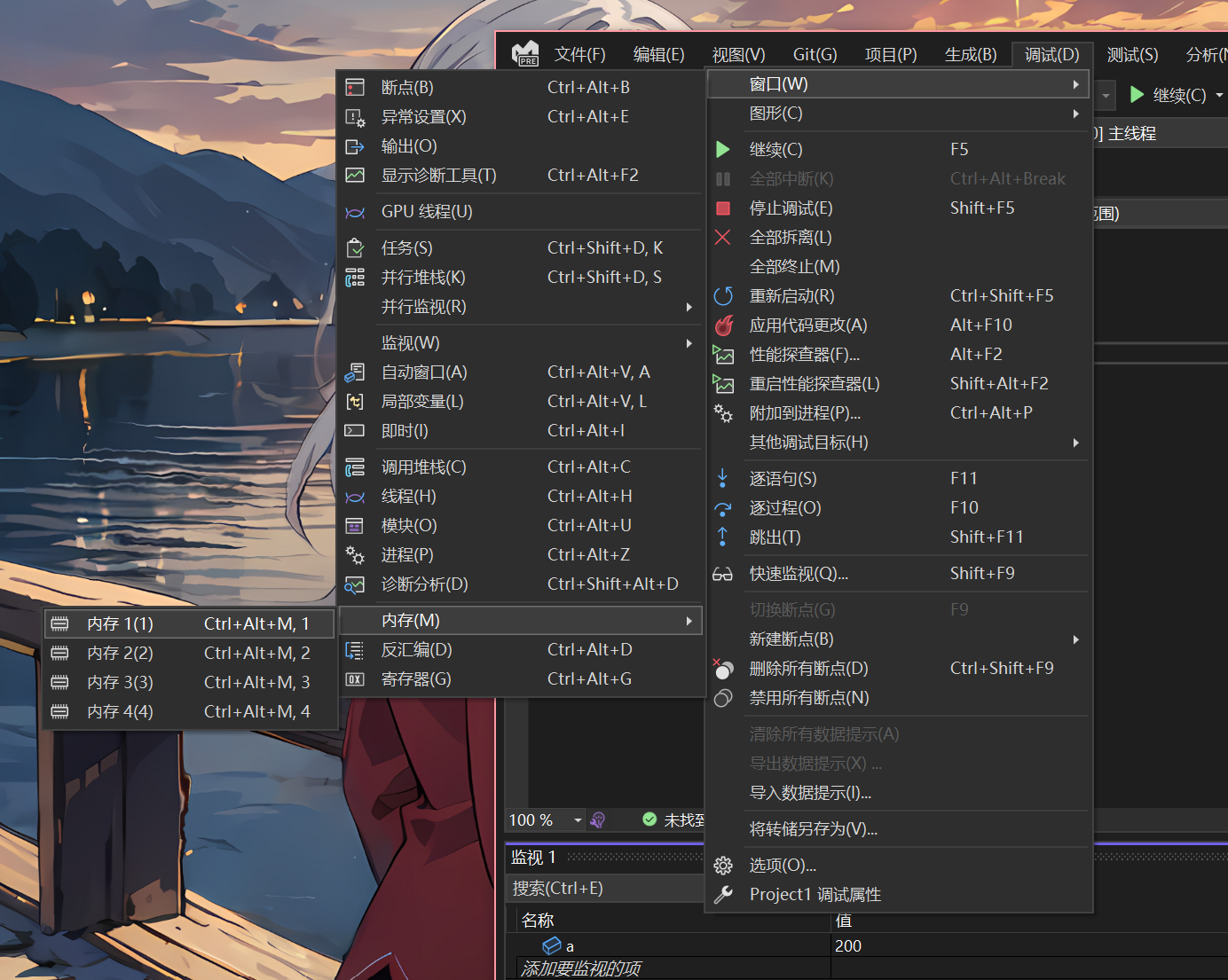Click the Watch search box
The height and width of the screenshot is (980, 1228).
(607, 889)
